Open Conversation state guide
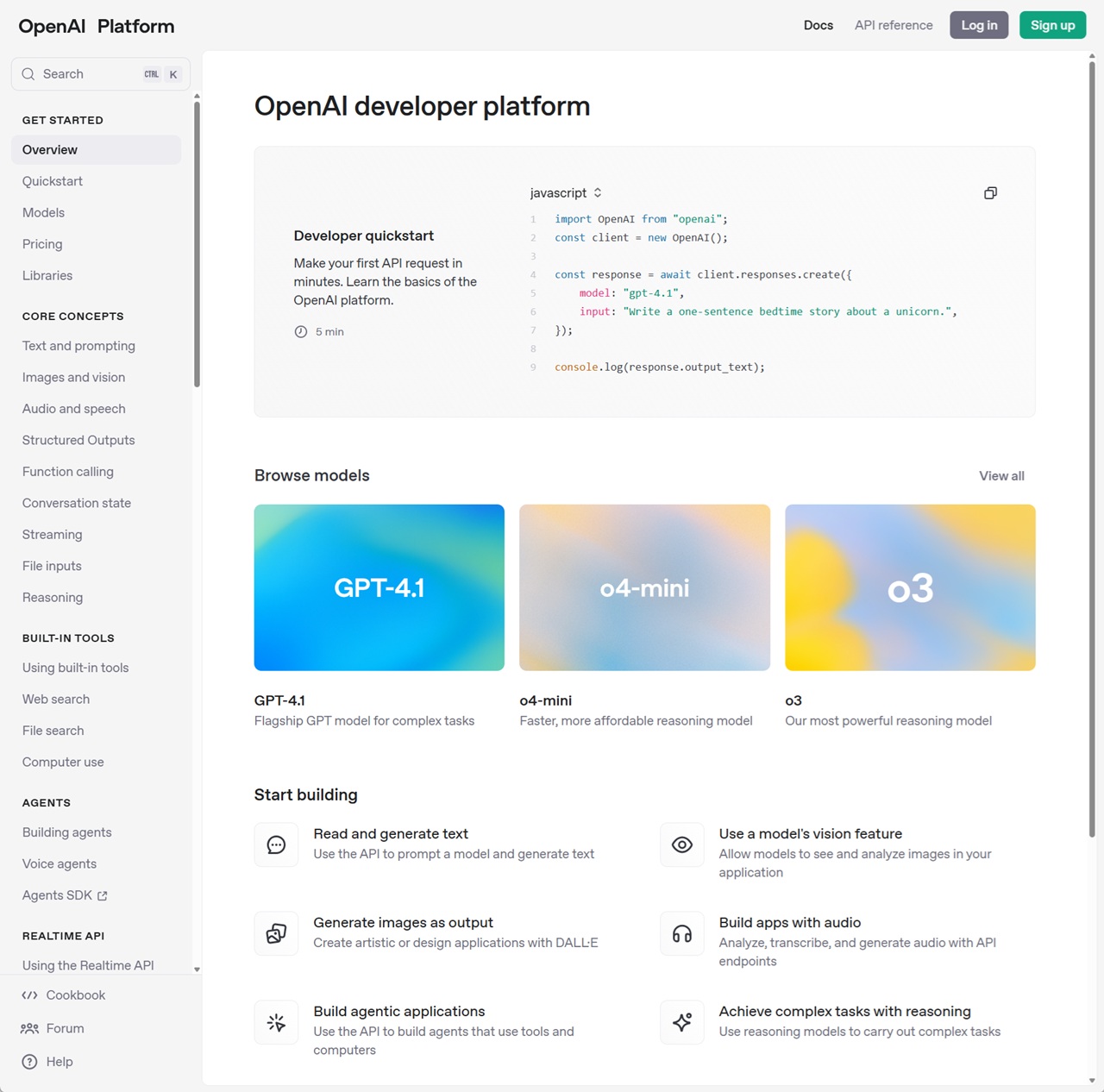The width and height of the screenshot is (1104, 1092). coord(77,503)
